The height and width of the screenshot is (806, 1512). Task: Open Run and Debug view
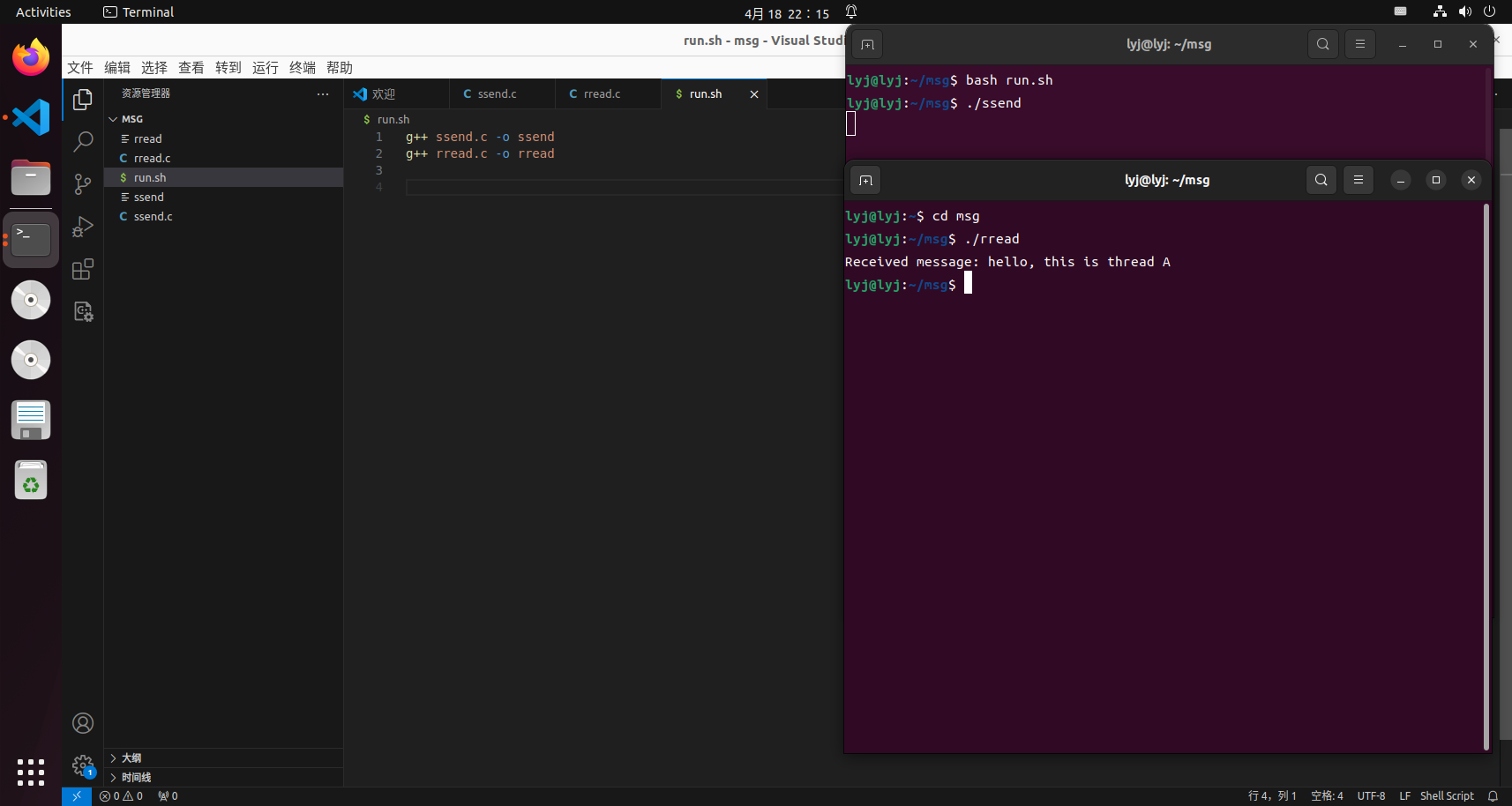pyautogui.click(x=83, y=227)
